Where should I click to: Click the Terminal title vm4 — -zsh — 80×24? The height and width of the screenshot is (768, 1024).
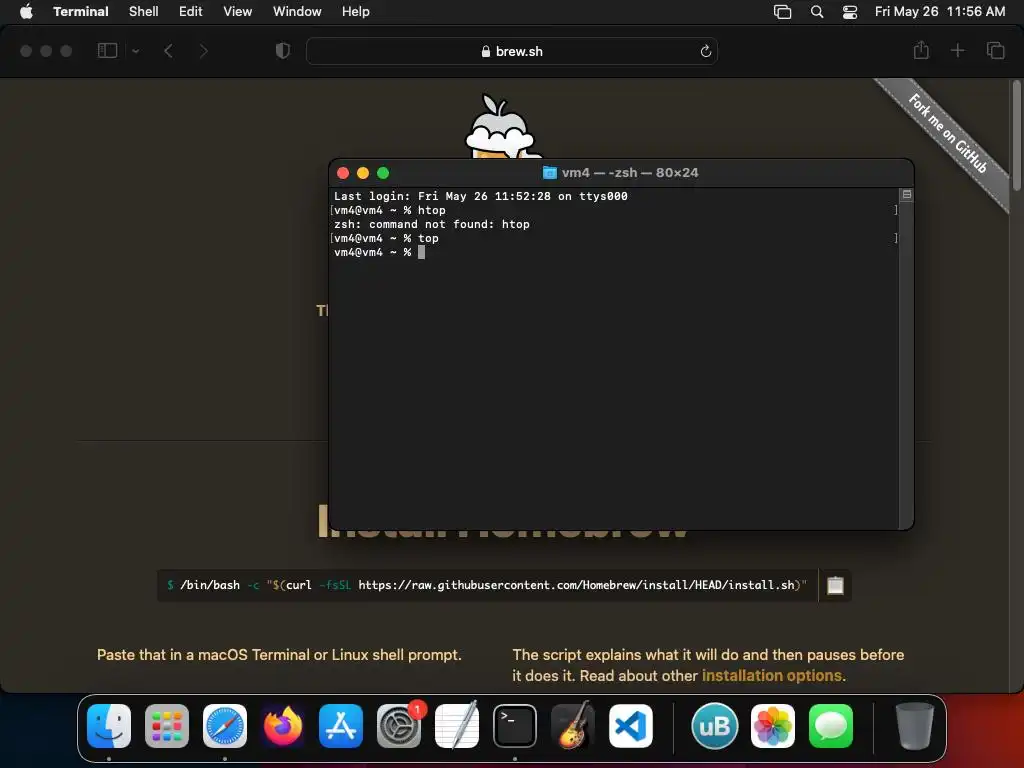(x=630, y=172)
